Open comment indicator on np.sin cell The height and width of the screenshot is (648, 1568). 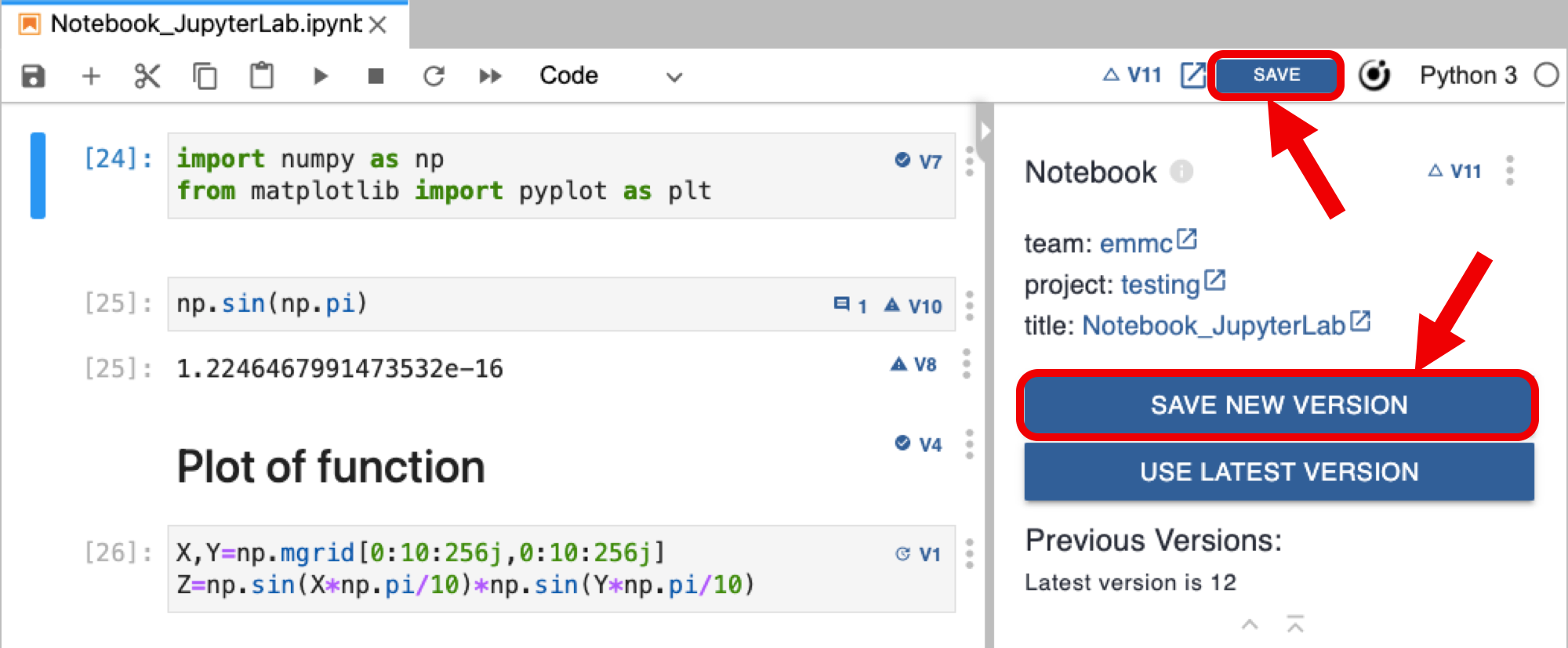(850, 305)
